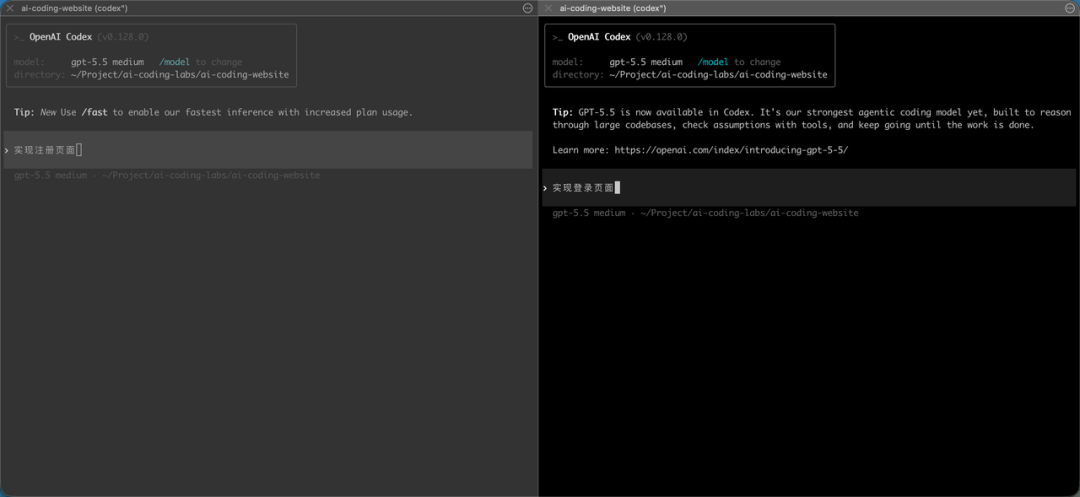This screenshot has height=497, width=1080.
Task: Click left pane status line below the prompt
Action: click(167, 176)
